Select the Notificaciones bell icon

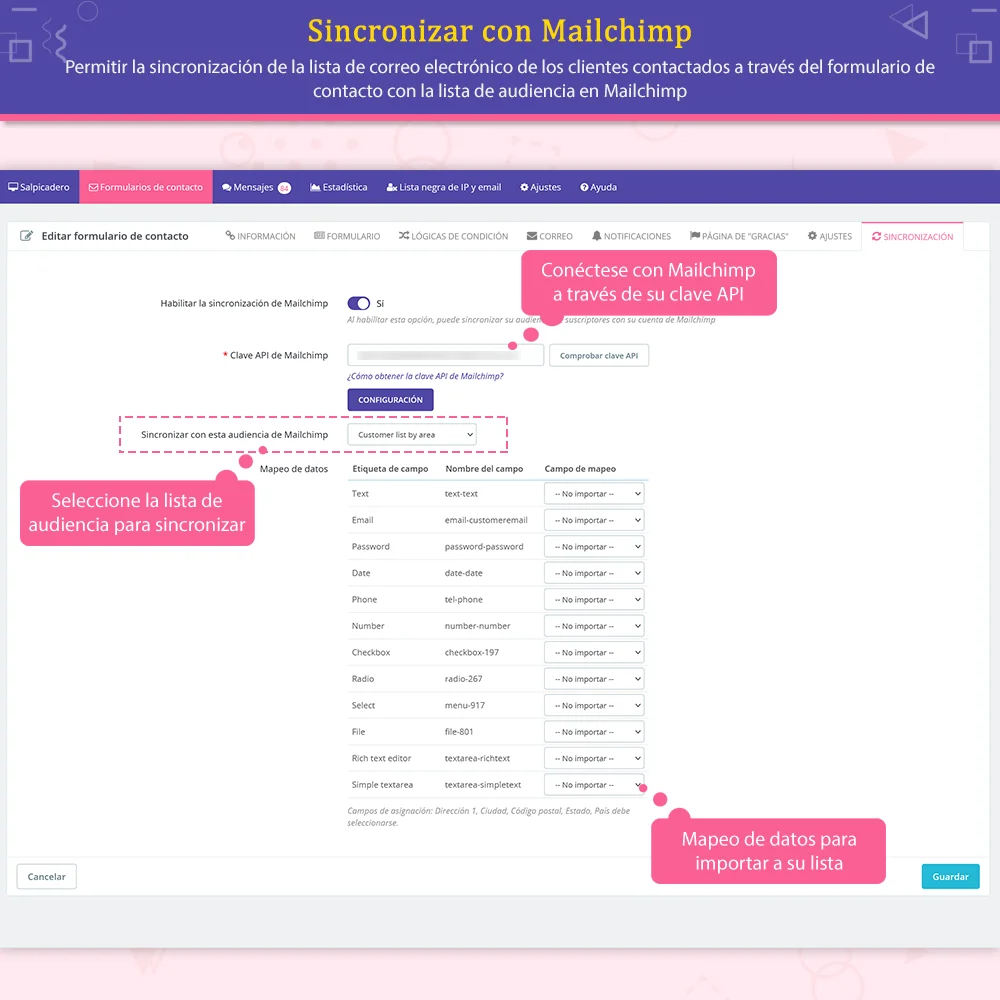(x=596, y=236)
